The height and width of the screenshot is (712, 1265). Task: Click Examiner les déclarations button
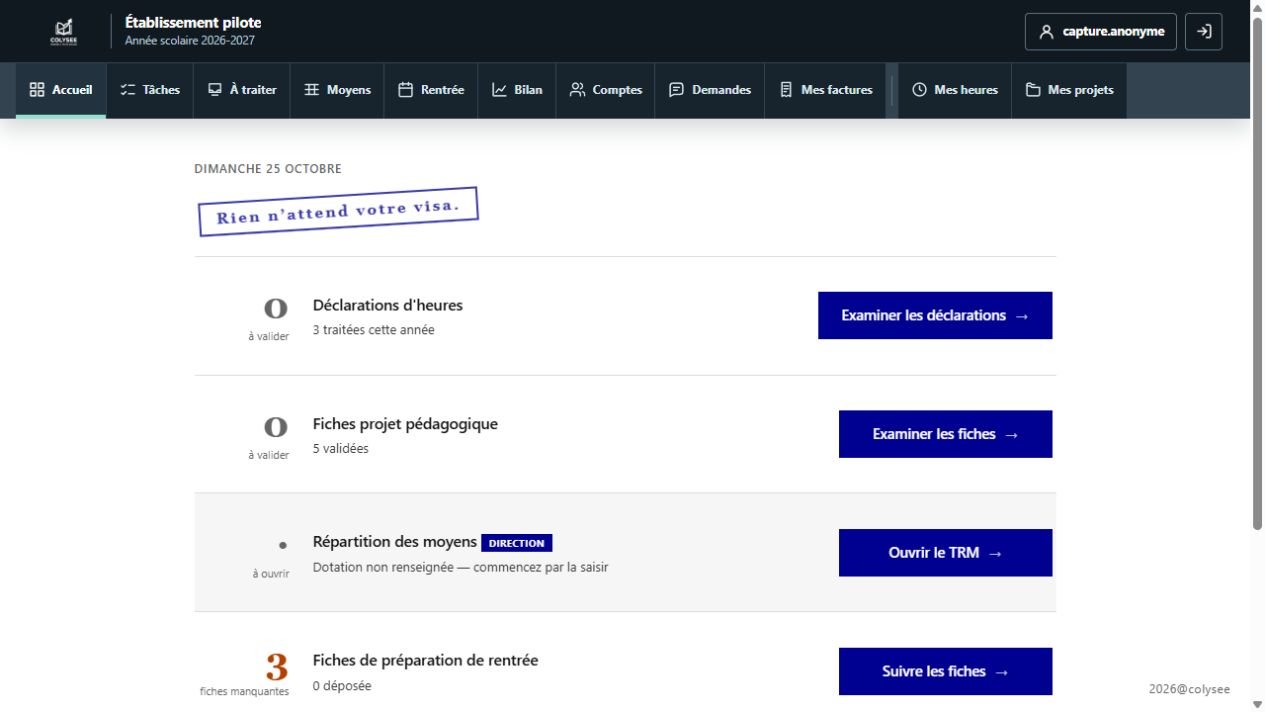coord(935,315)
